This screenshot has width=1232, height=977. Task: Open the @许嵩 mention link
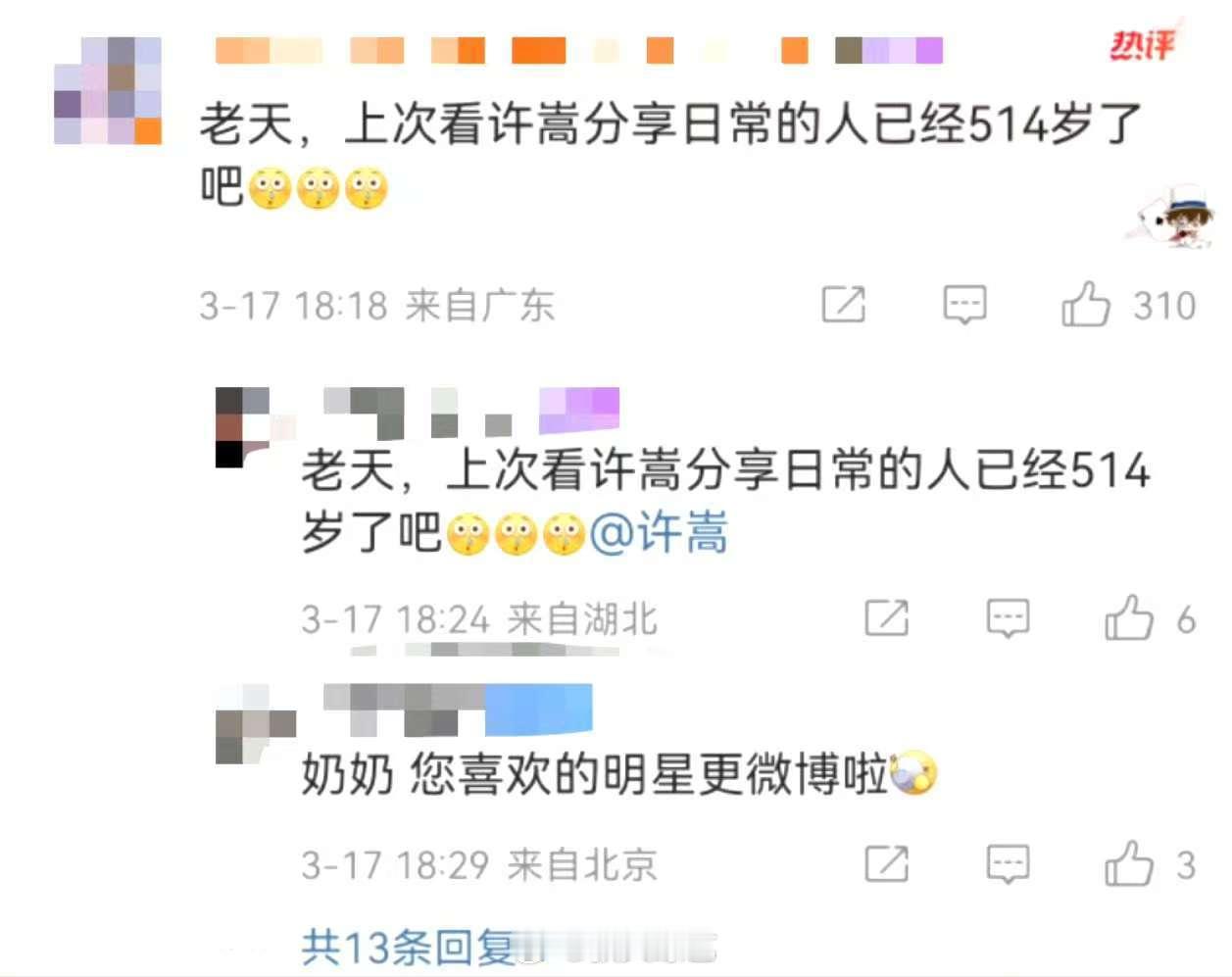pyautogui.click(x=660, y=534)
